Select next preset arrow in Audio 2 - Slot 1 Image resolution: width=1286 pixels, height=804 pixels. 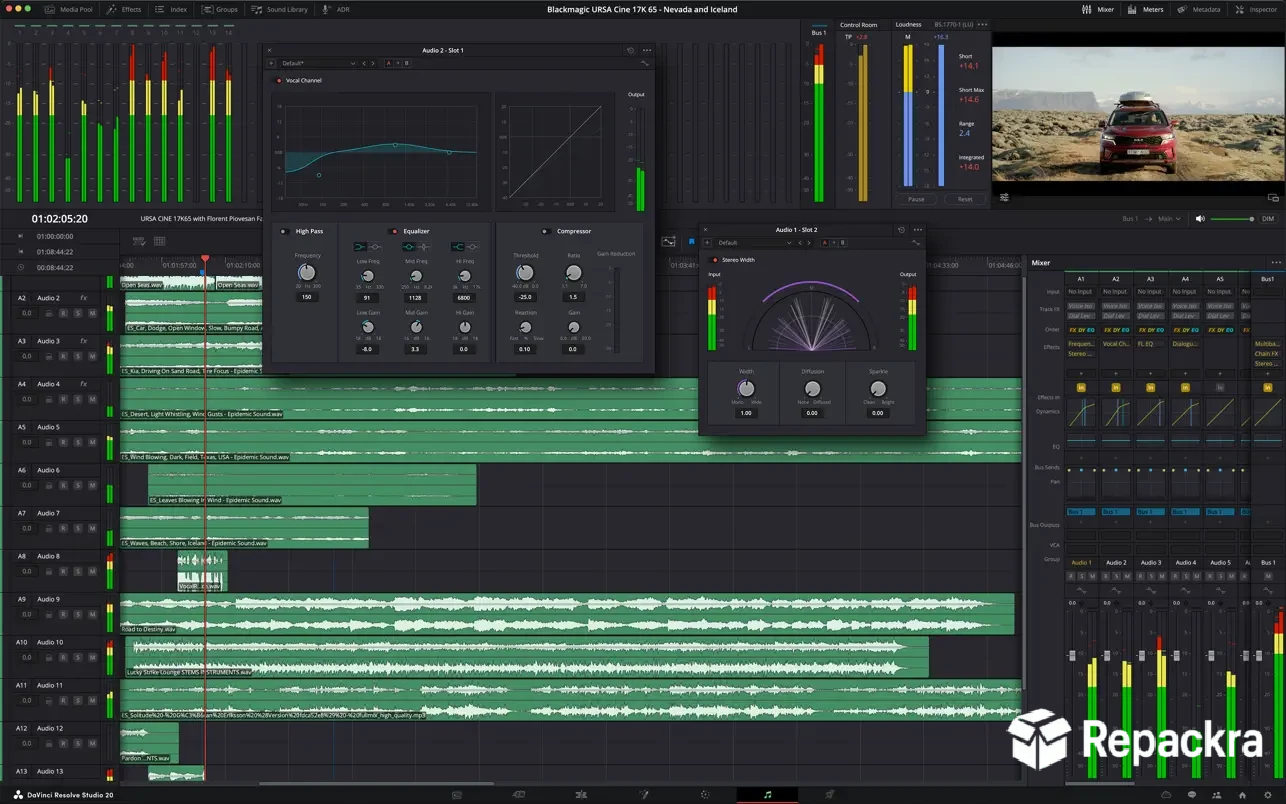pyautogui.click(x=373, y=63)
